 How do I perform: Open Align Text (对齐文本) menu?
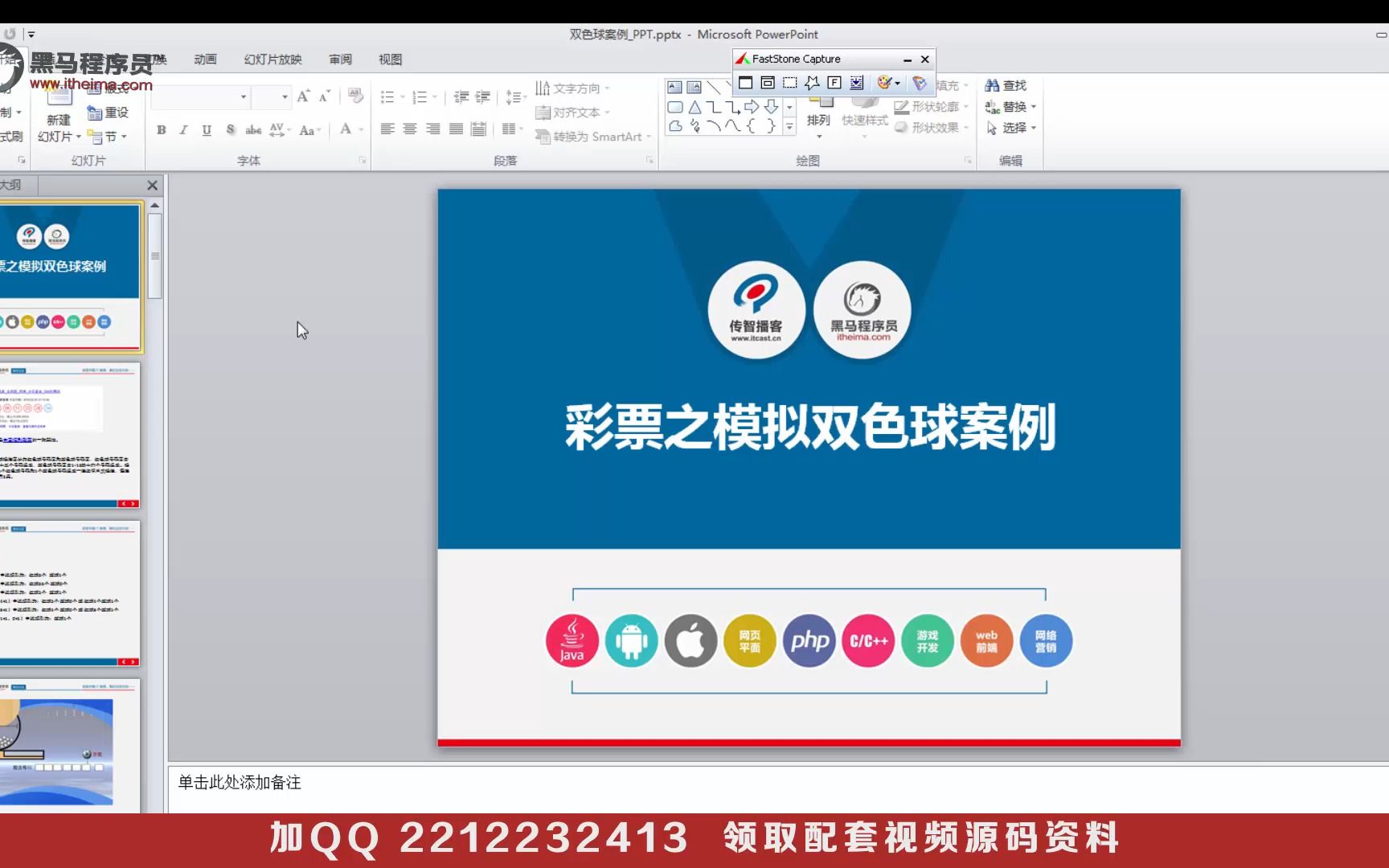point(572,113)
